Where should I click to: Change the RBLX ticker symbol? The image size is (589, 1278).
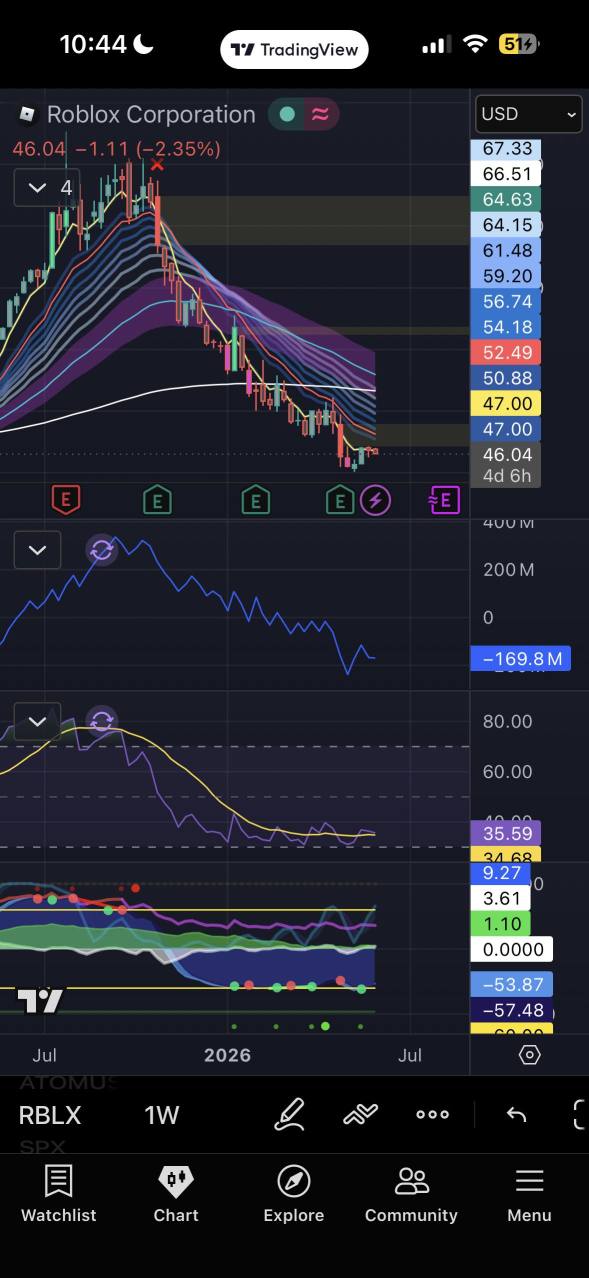click(x=50, y=1115)
